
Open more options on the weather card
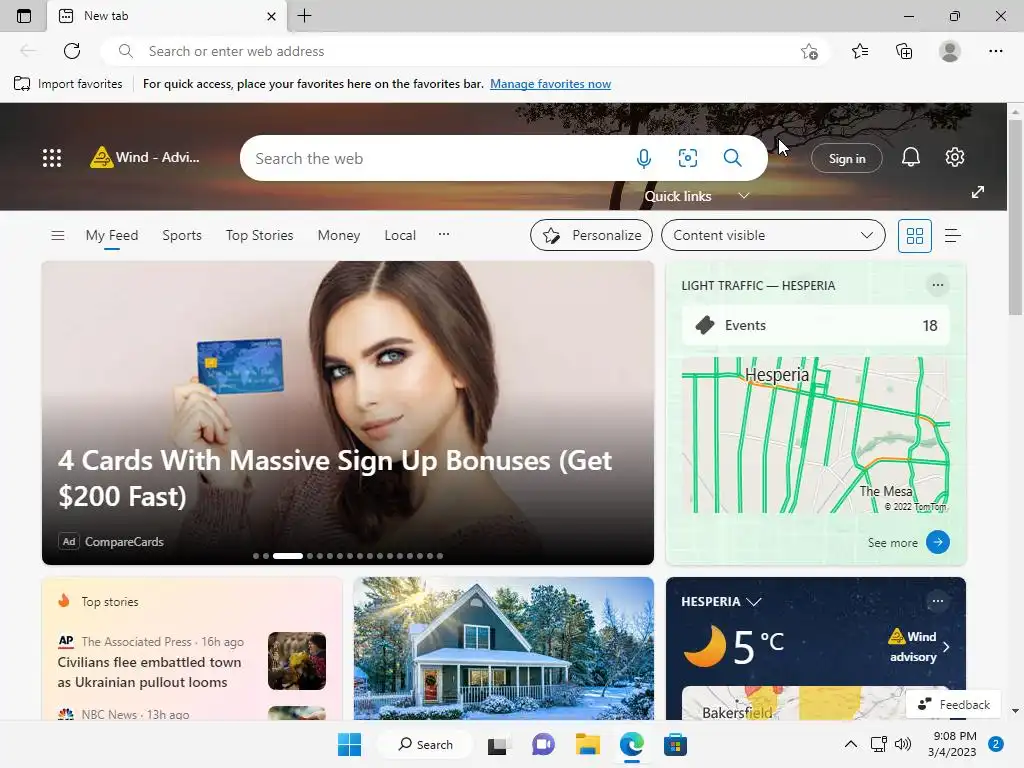click(x=937, y=601)
